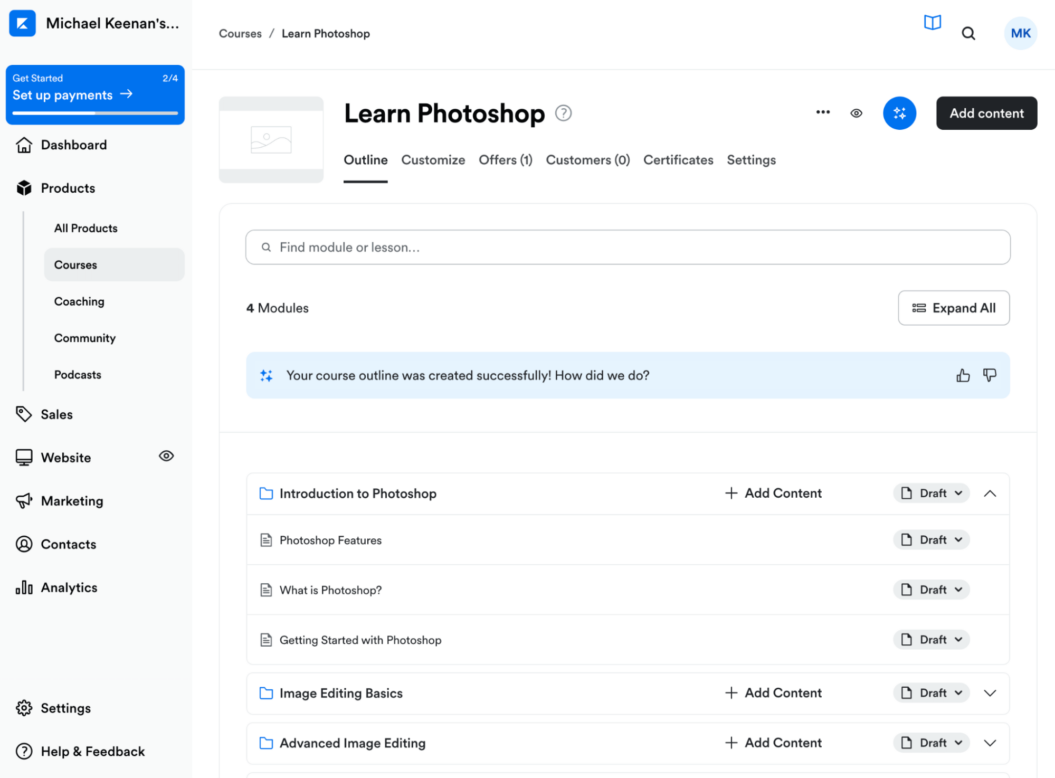Click the Set up payments banner
Image resolution: width=1055 pixels, height=778 pixels.
pyautogui.click(x=95, y=95)
